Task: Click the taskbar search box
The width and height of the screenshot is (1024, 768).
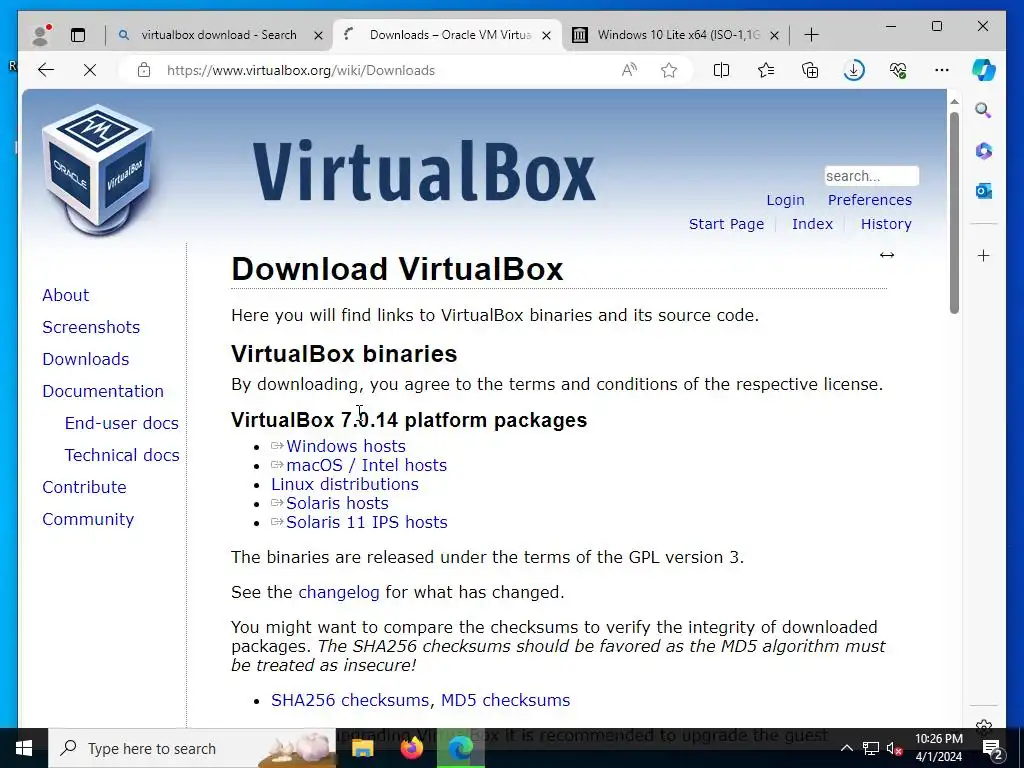Action: click(x=191, y=748)
